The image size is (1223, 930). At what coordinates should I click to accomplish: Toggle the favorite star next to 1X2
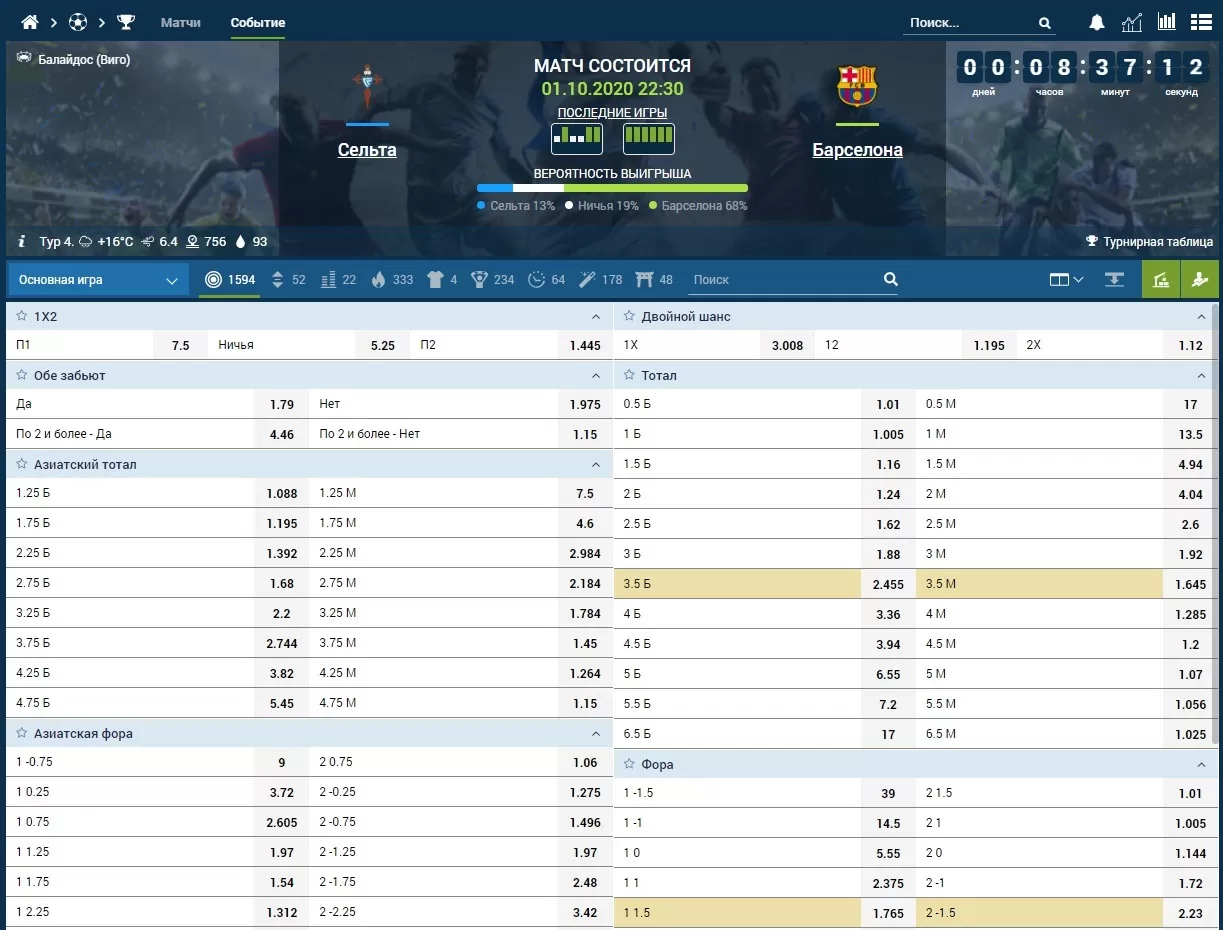coord(21,316)
